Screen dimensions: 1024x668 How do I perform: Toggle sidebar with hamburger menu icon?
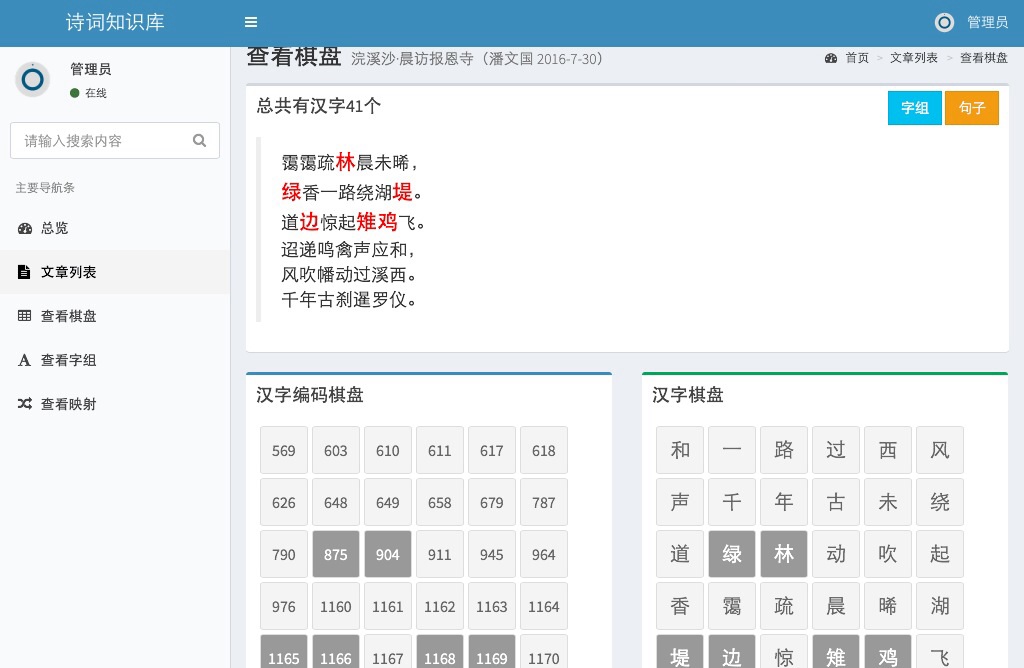[x=251, y=22]
